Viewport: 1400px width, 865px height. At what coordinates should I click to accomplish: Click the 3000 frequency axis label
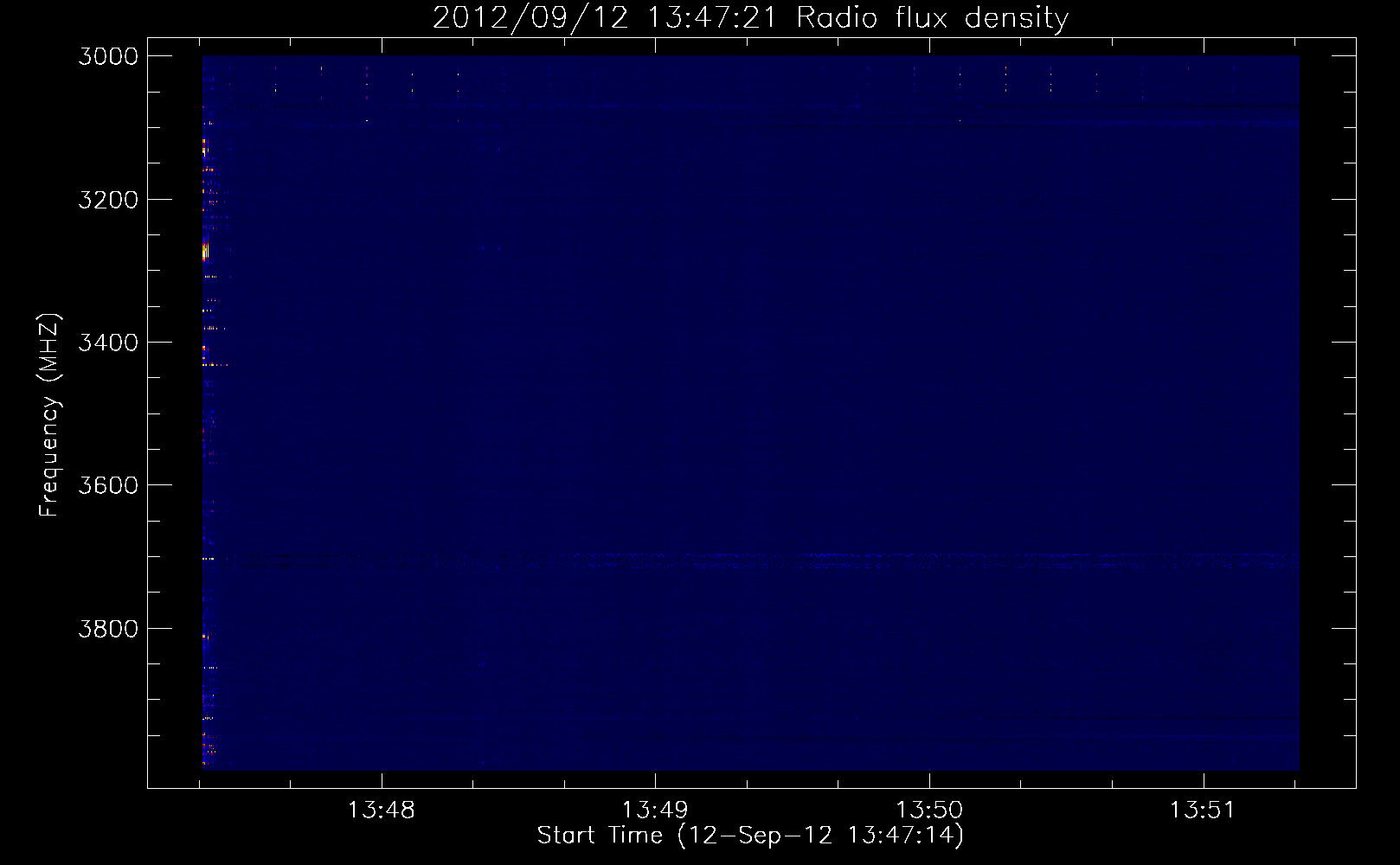(108, 56)
